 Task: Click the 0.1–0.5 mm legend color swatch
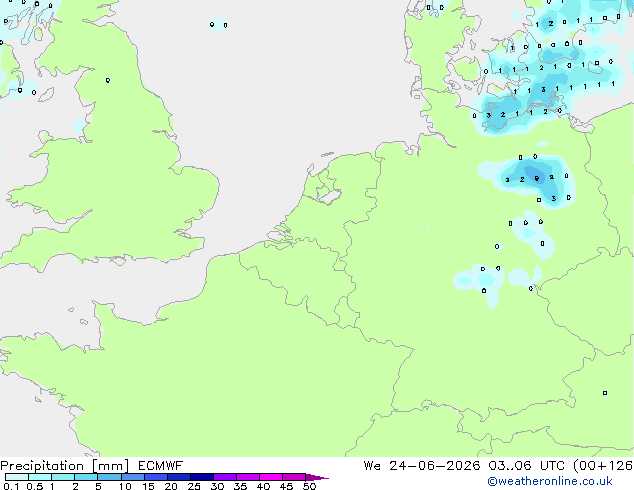pos(17,477)
